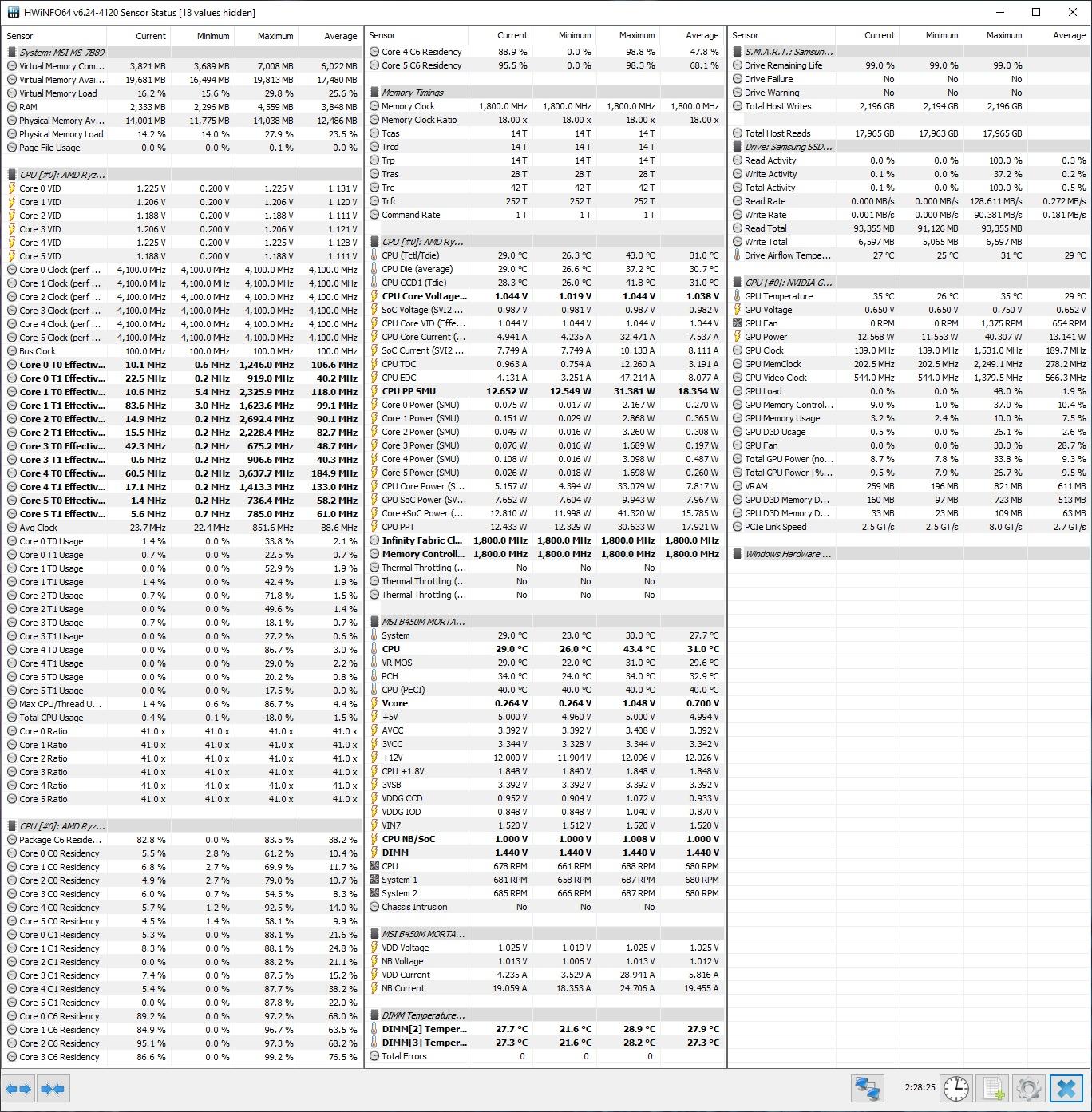
Task: Select the Package C6 Residency row
Action: coord(183,840)
